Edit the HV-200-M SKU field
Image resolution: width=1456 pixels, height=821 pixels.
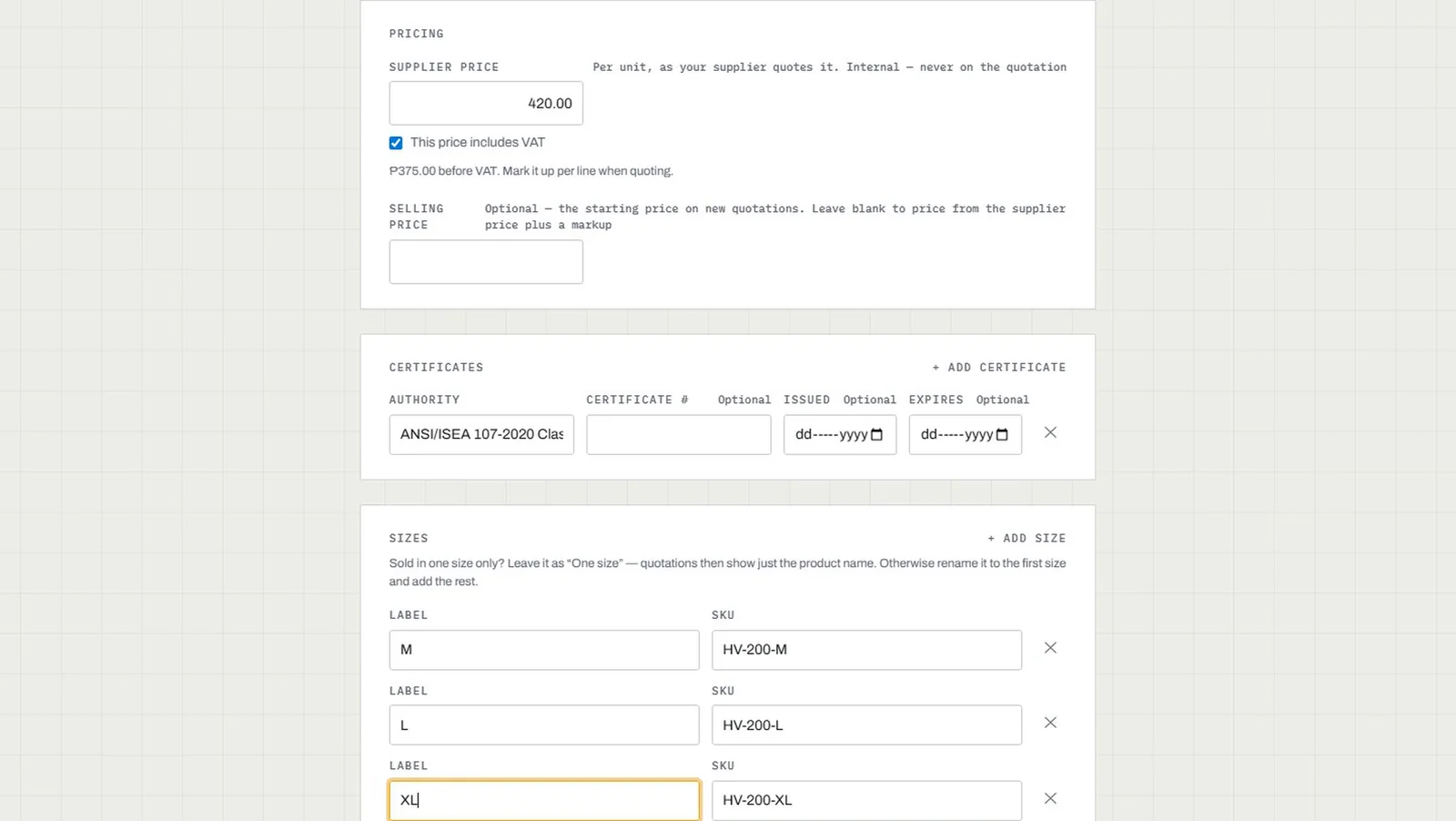(x=866, y=650)
